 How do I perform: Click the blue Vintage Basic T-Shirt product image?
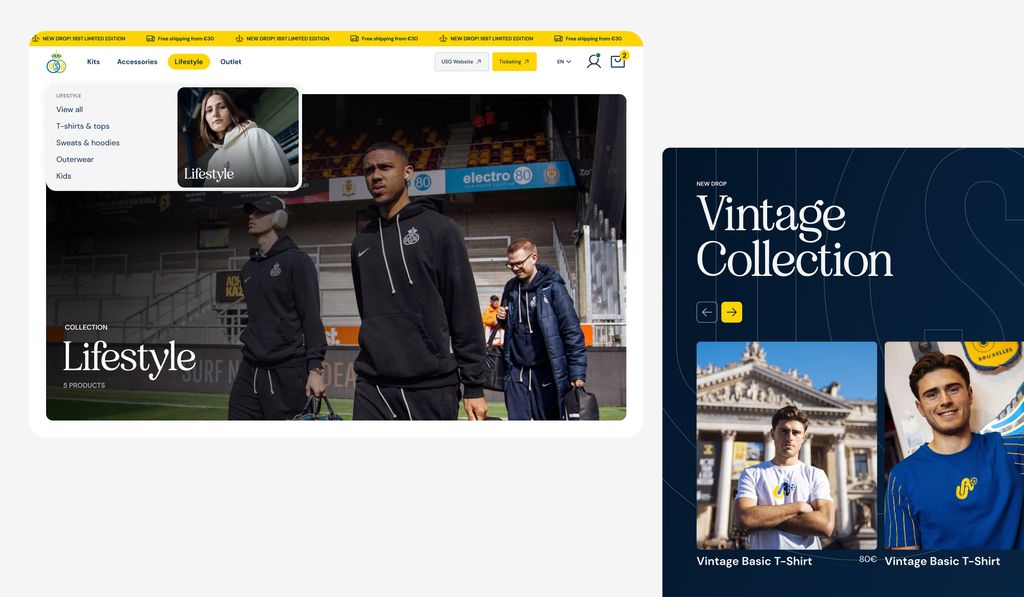pyautogui.click(x=954, y=445)
